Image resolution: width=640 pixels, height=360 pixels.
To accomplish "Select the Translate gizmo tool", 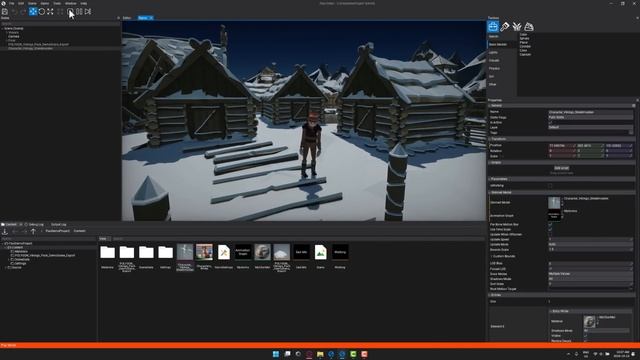I will [33, 12].
